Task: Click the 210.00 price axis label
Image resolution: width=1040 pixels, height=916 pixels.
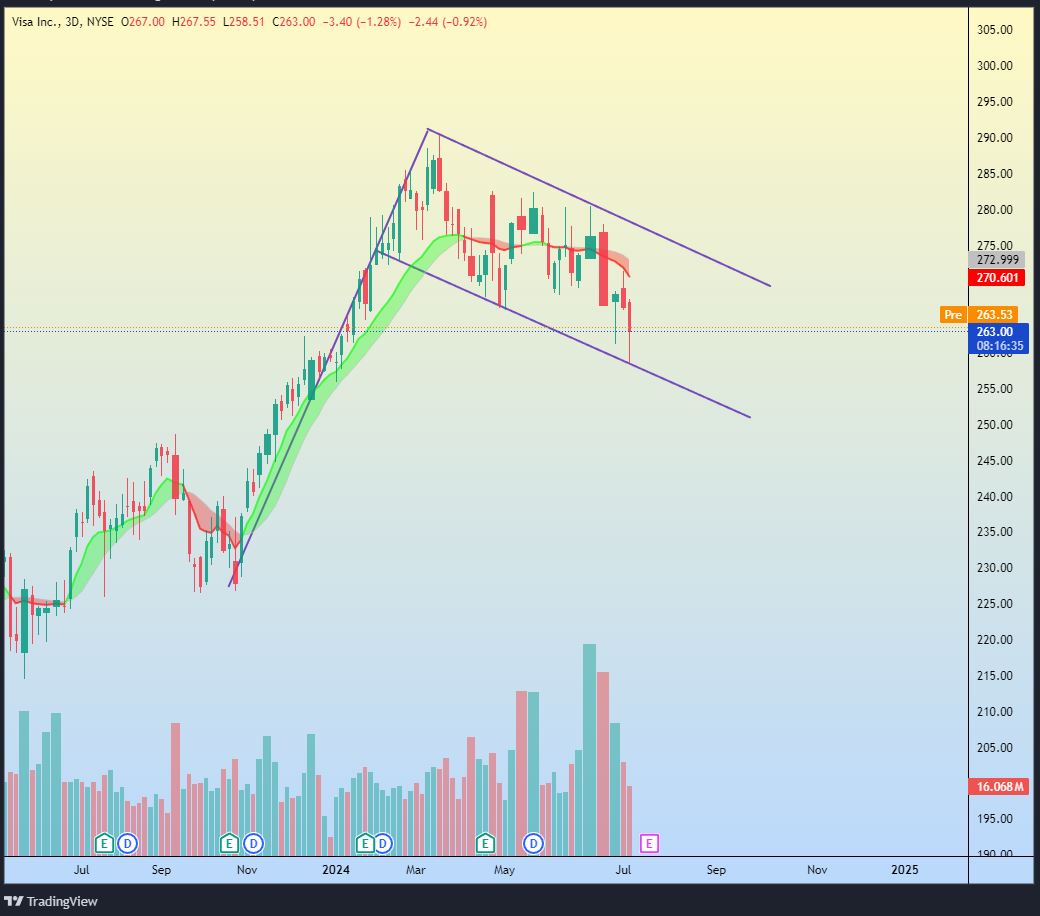Action: coord(994,712)
